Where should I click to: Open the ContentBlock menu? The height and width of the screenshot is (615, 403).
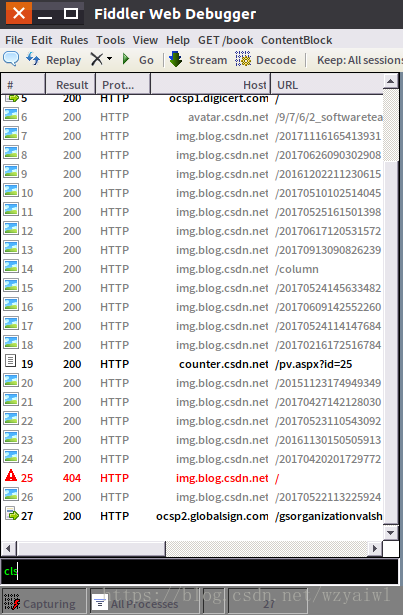[297, 40]
